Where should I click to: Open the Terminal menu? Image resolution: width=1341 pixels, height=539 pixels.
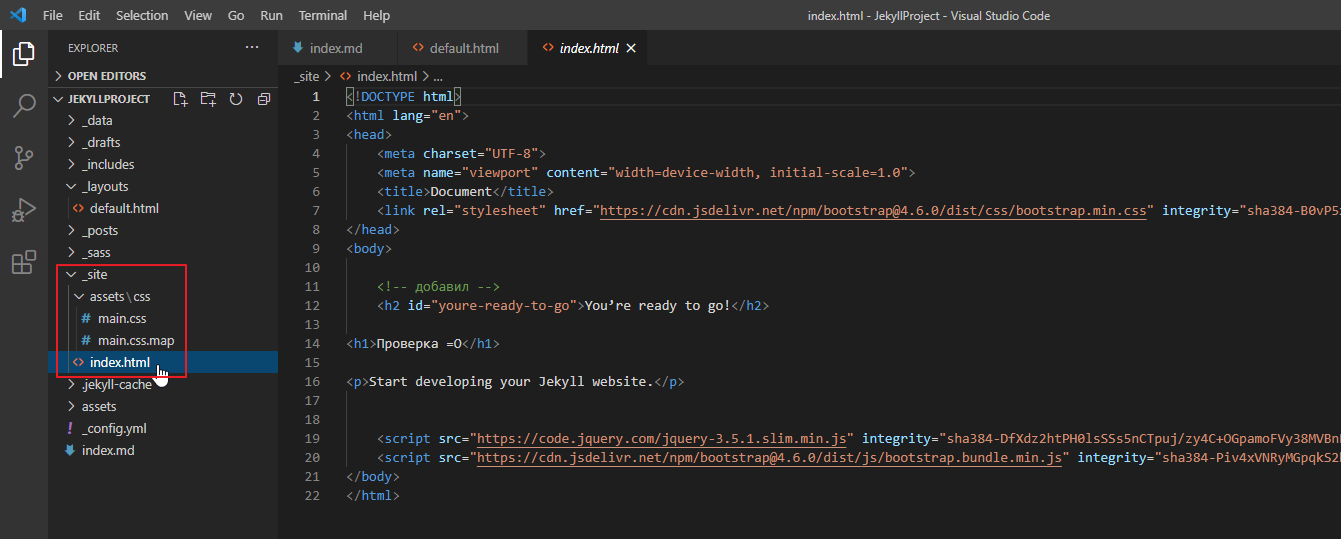pyautogui.click(x=323, y=16)
